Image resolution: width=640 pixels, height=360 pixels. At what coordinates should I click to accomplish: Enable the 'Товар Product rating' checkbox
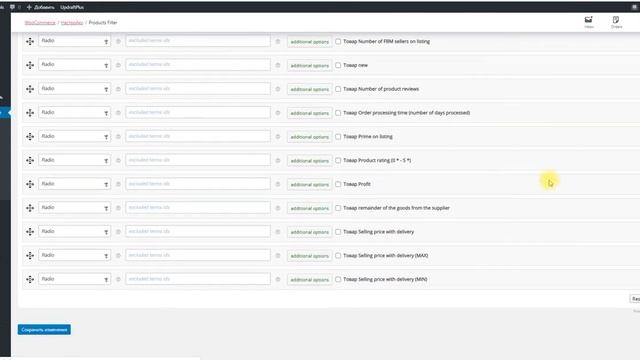point(338,160)
